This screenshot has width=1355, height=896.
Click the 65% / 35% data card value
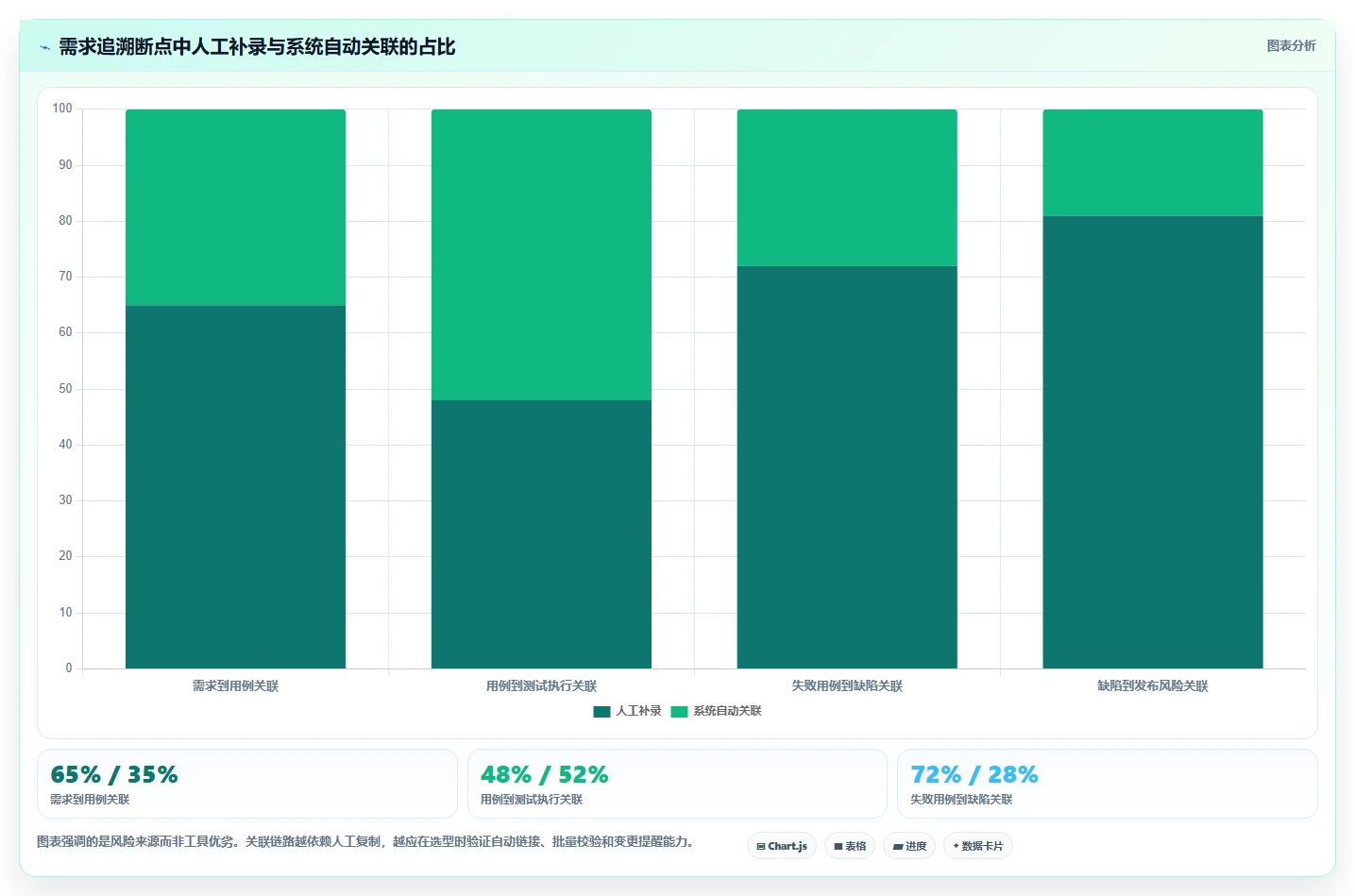[114, 775]
